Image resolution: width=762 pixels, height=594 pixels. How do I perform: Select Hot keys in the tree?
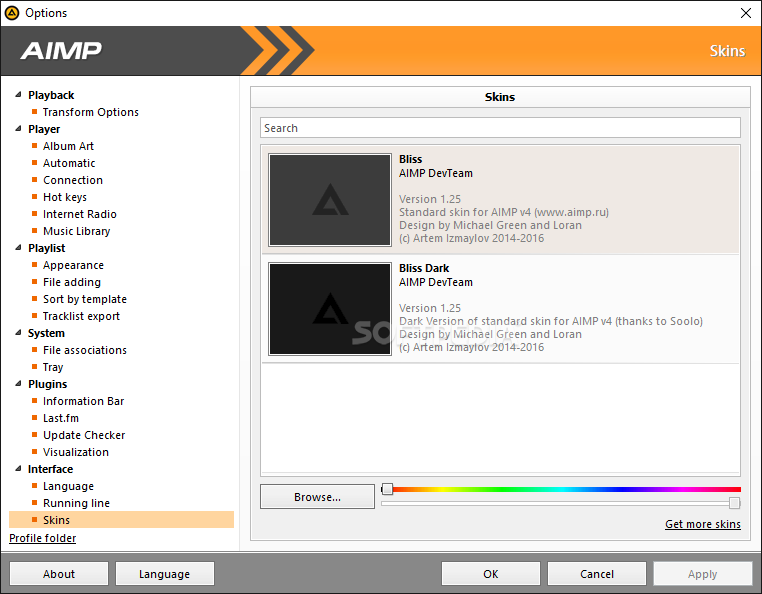coord(65,197)
